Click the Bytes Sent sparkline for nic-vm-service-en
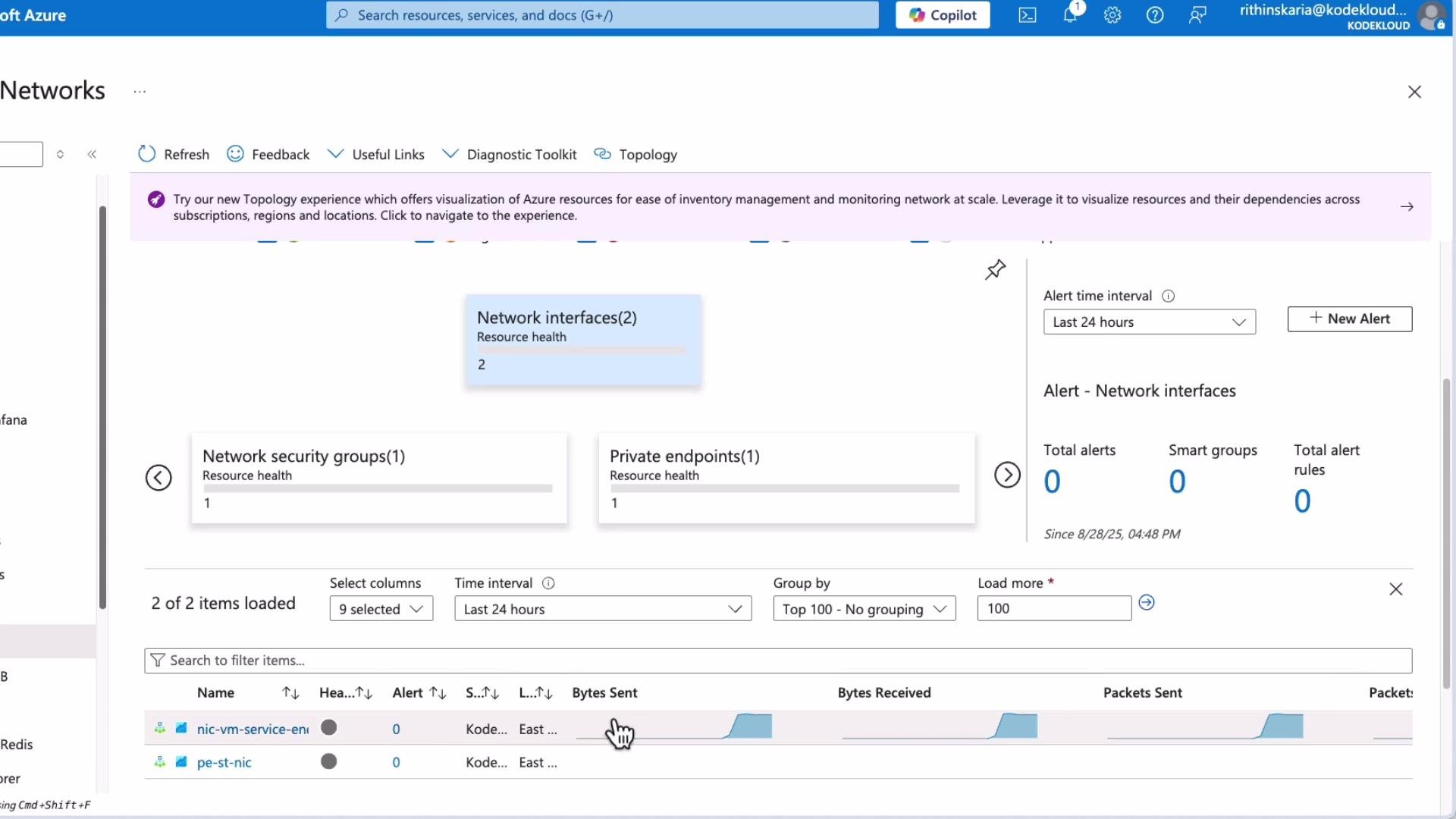This screenshot has width=1456, height=819. (674, 726)
